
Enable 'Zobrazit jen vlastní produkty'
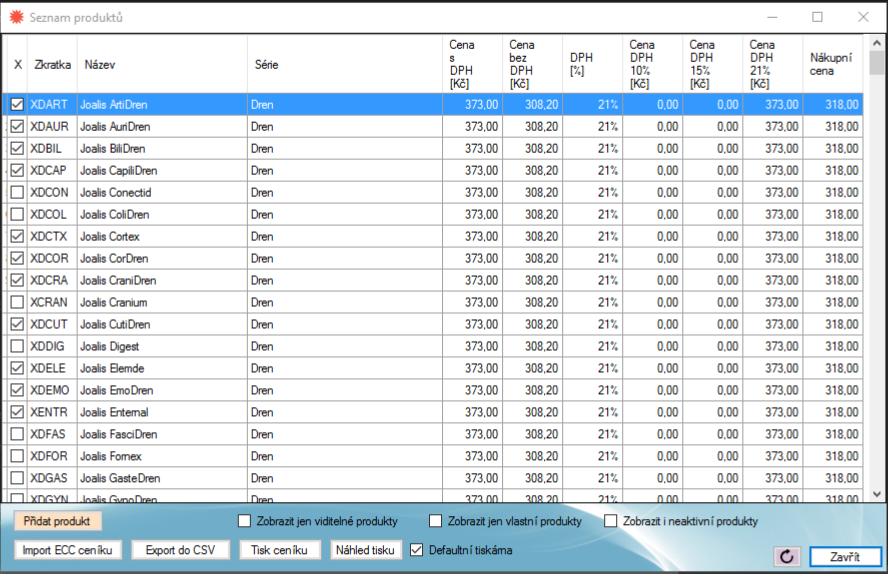tap(435, 521)
